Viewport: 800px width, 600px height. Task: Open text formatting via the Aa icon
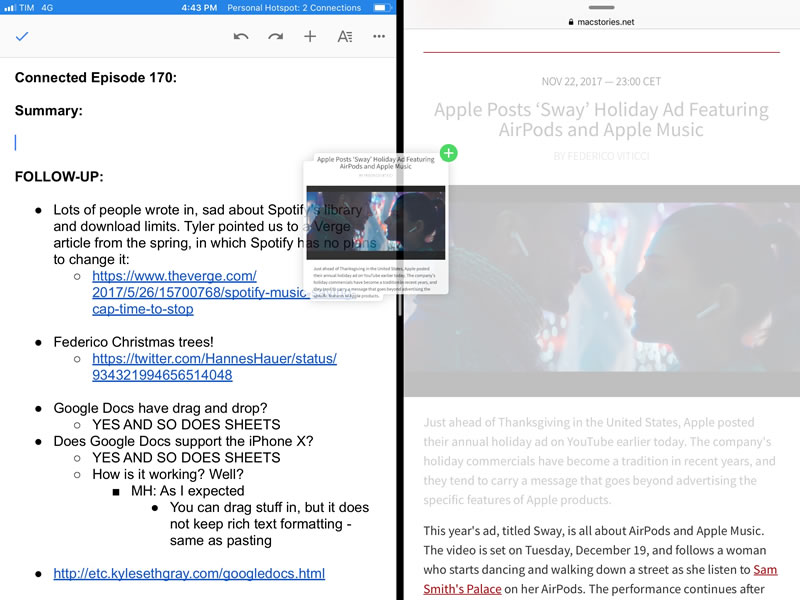coord(343,36)
